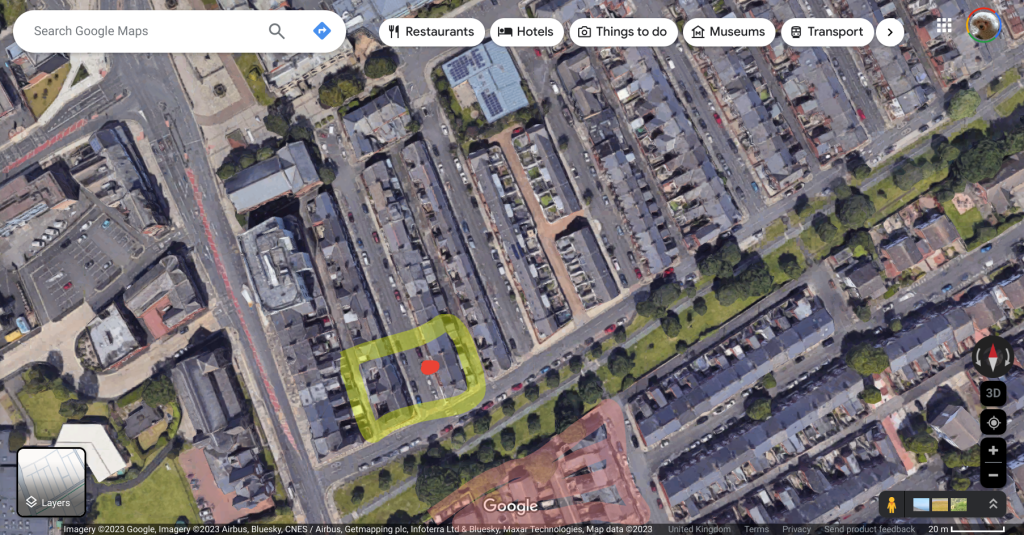Image resolution: width=1024 pixels, height=535 pixels.
Task: Open the Google account profile picture
Action: click(x=984, y=25)
